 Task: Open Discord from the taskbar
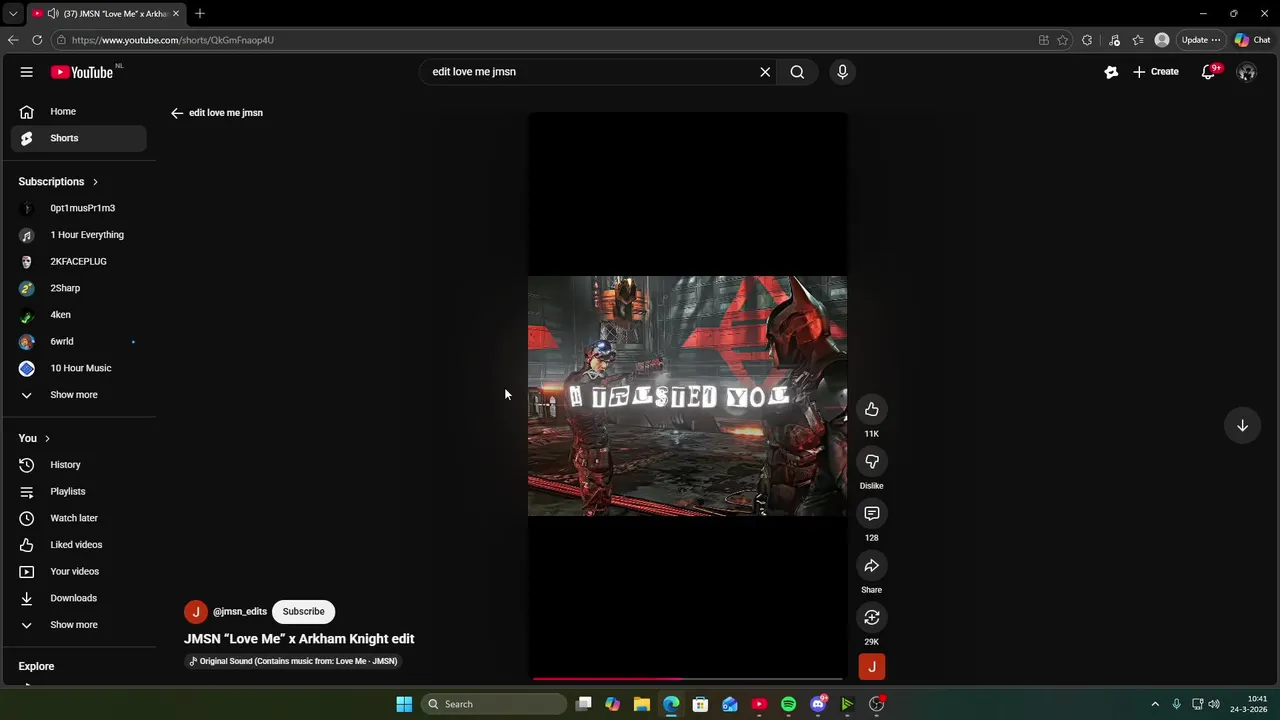[x=818, y=704]
